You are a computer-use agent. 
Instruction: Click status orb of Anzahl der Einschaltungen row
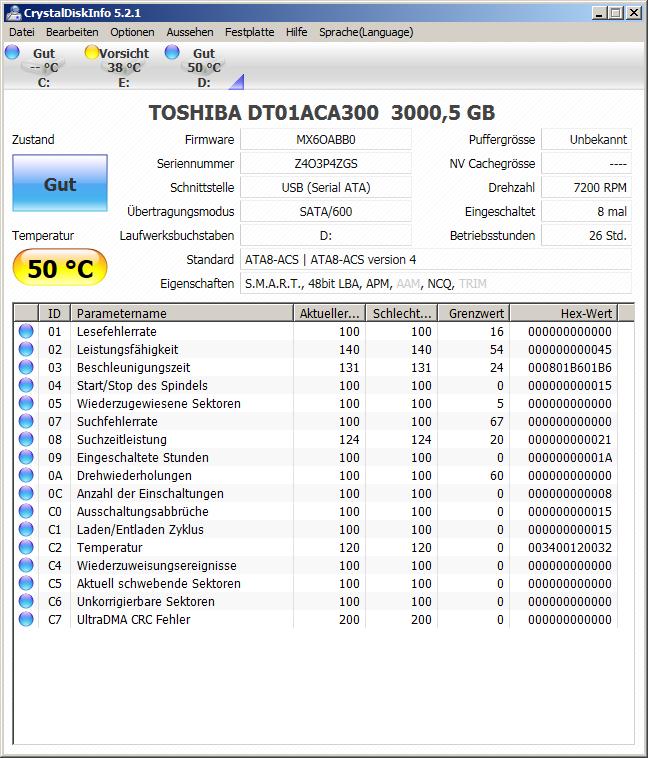pos(26,493)
